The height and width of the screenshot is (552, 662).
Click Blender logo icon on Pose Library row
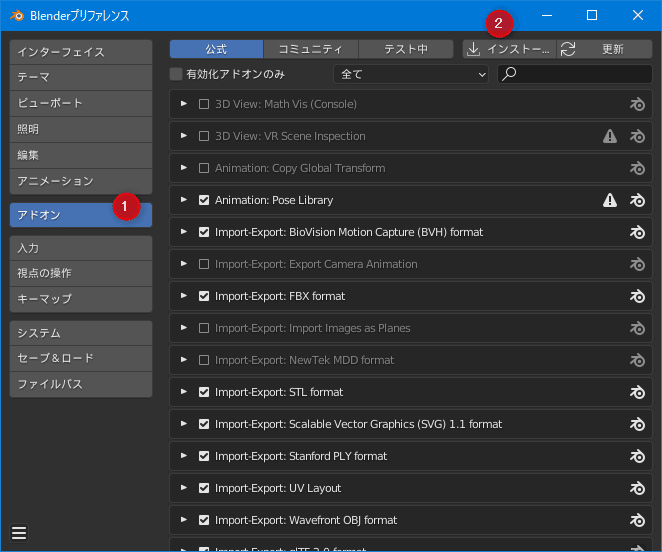637,200
